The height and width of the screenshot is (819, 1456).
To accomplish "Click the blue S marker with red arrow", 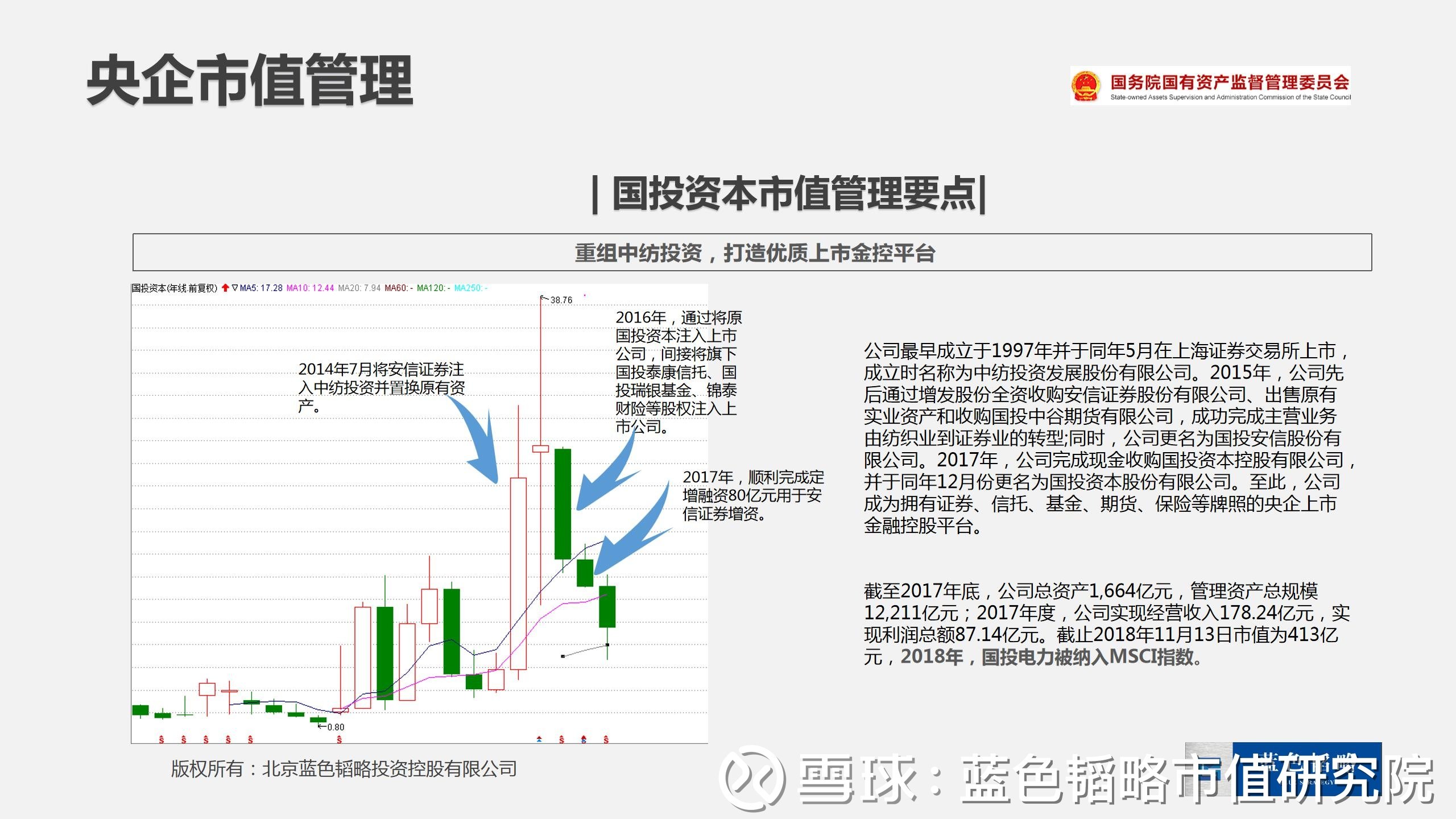I will (584, 739).
